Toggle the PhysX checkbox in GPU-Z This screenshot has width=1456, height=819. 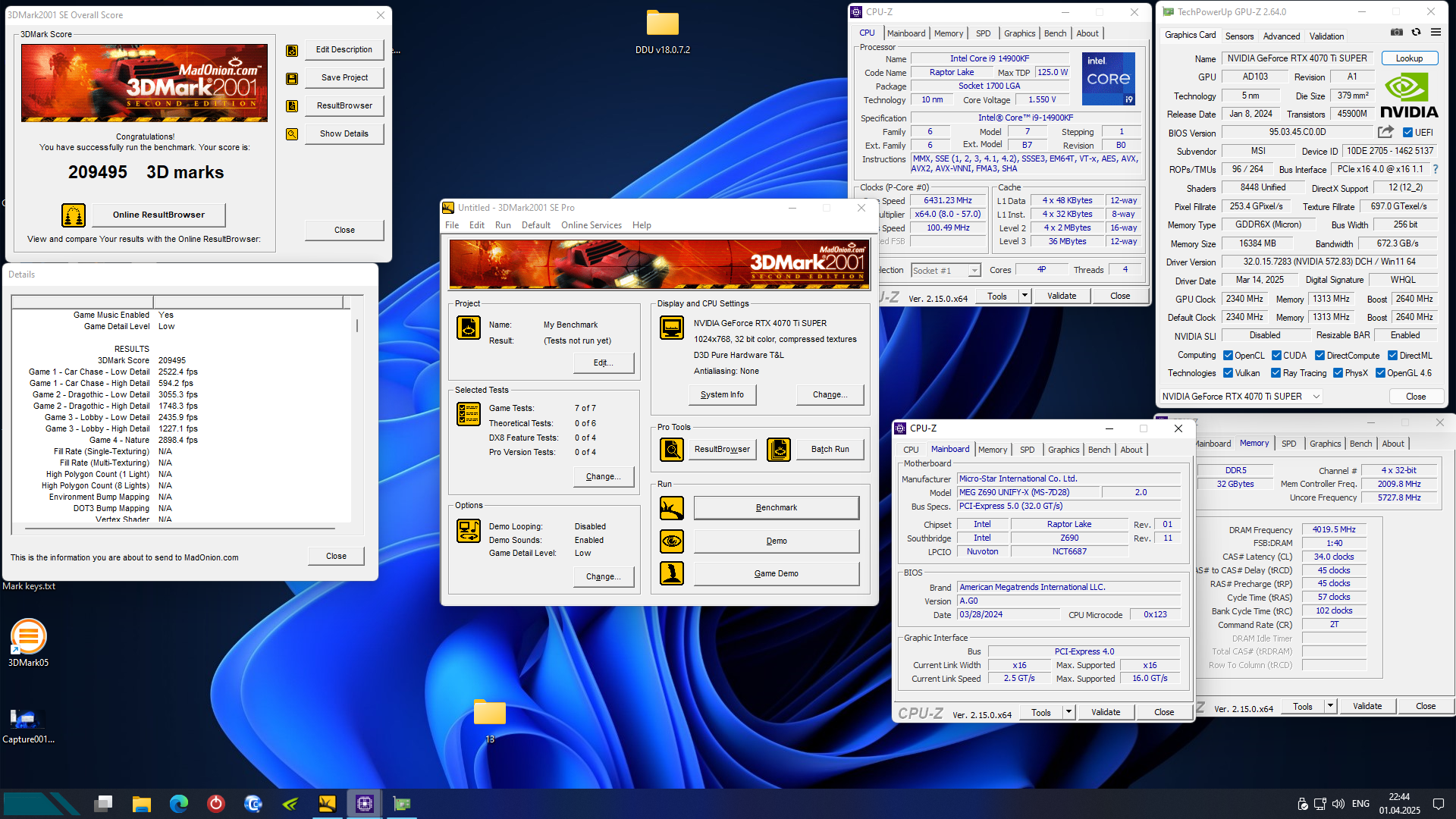1338,373
